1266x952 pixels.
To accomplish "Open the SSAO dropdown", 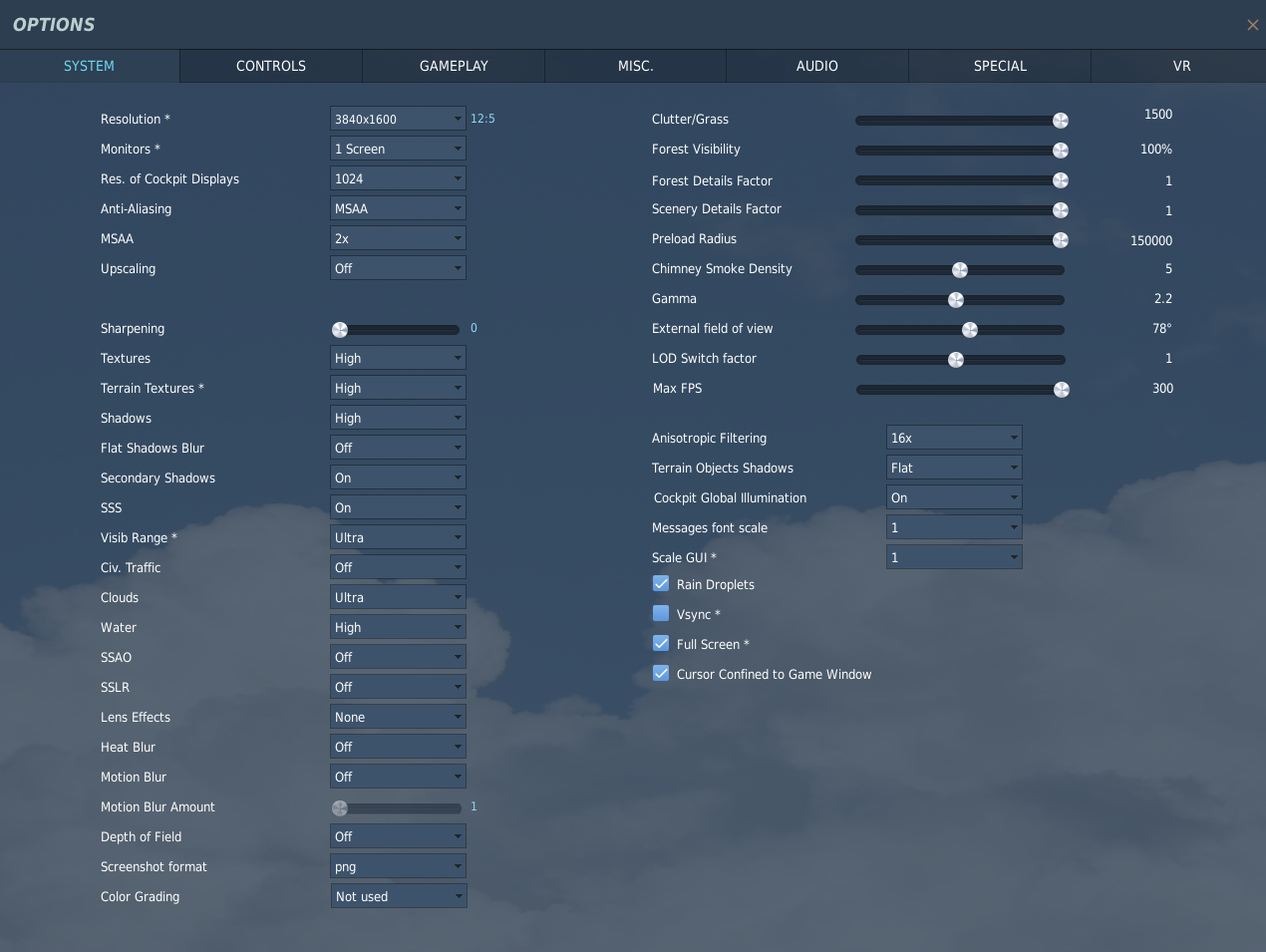I will (x=398, y=657).
